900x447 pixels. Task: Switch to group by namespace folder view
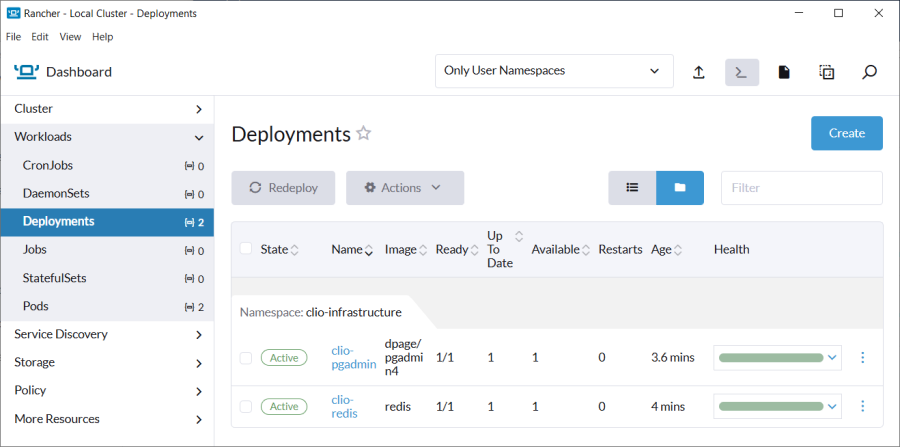[680, 187]
